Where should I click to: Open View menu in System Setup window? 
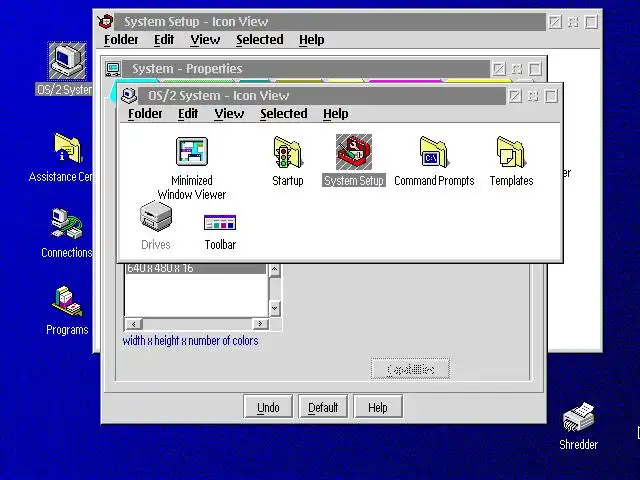click(205, 40)
